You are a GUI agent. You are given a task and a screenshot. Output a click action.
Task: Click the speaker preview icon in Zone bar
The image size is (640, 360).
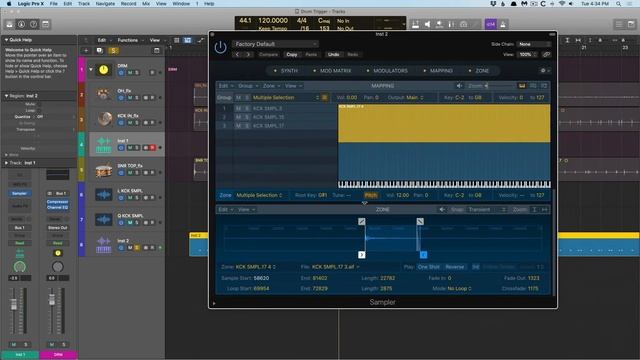(x=442, y=209)
